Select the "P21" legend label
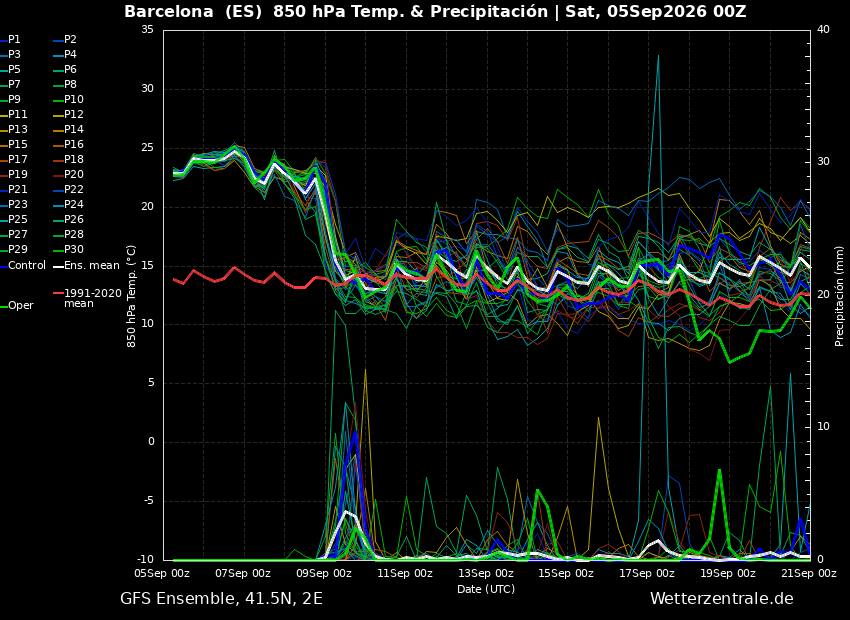 (x=17, y=189)
